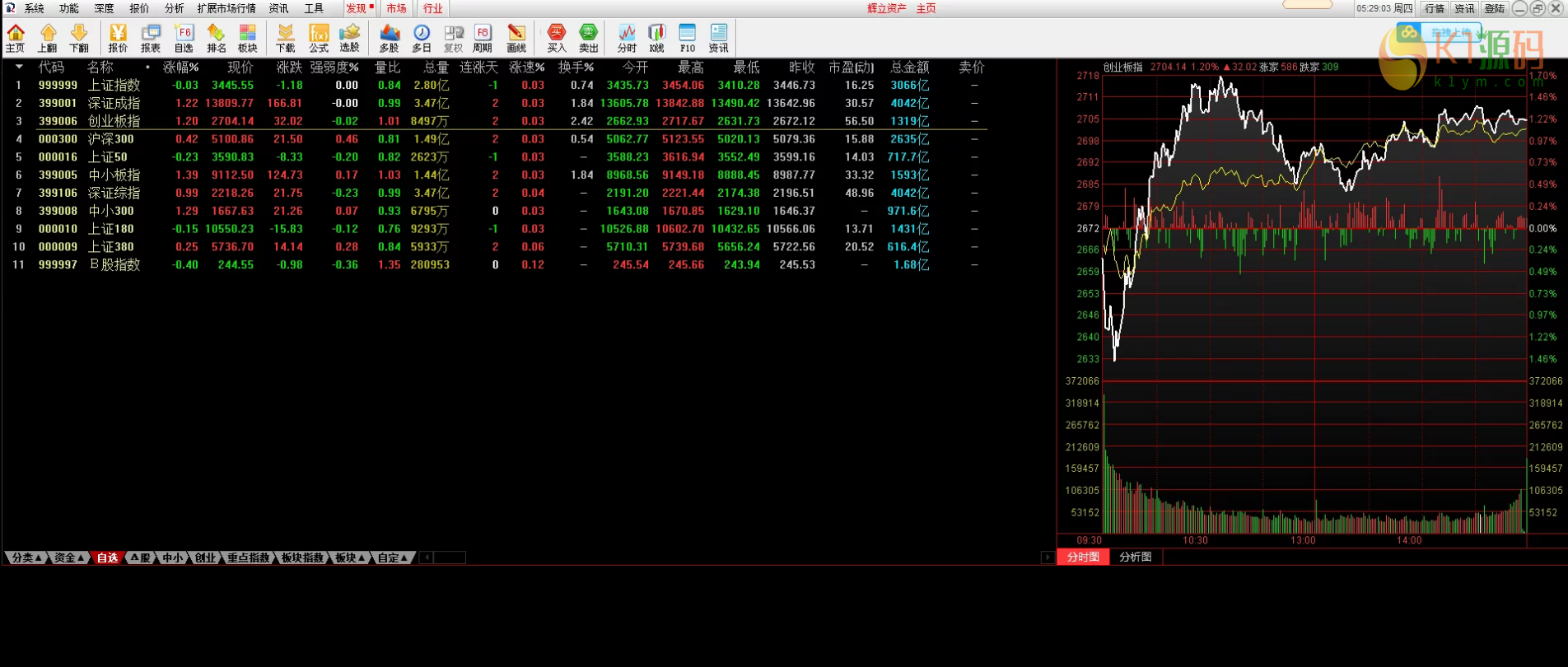
Task: Select the 中小 bottom tab
Action: click(172, 557)
